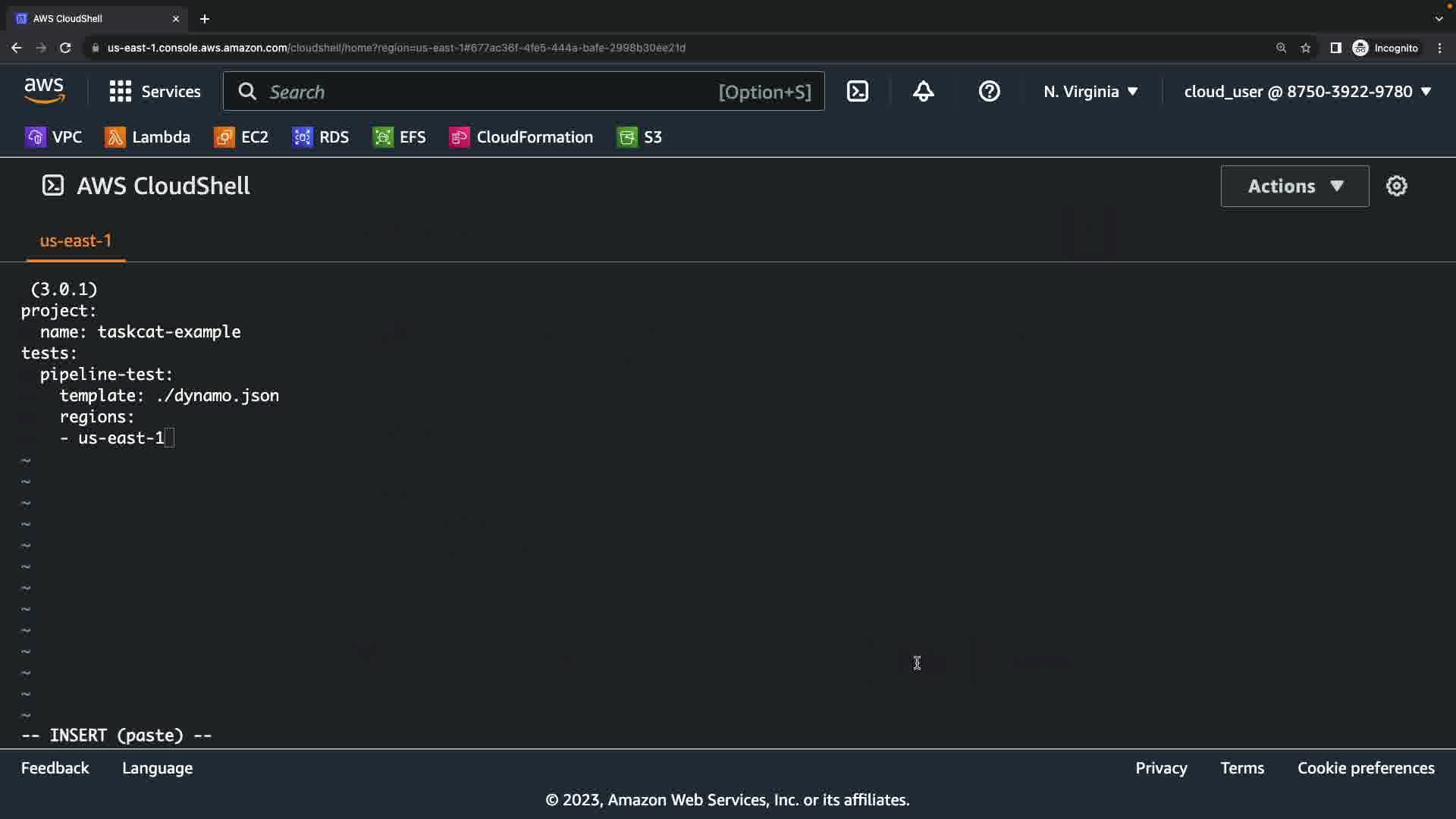Open the S3 bookmark
The width and height of the screenshot is (1456, 819).
click(x=640, y=137)
